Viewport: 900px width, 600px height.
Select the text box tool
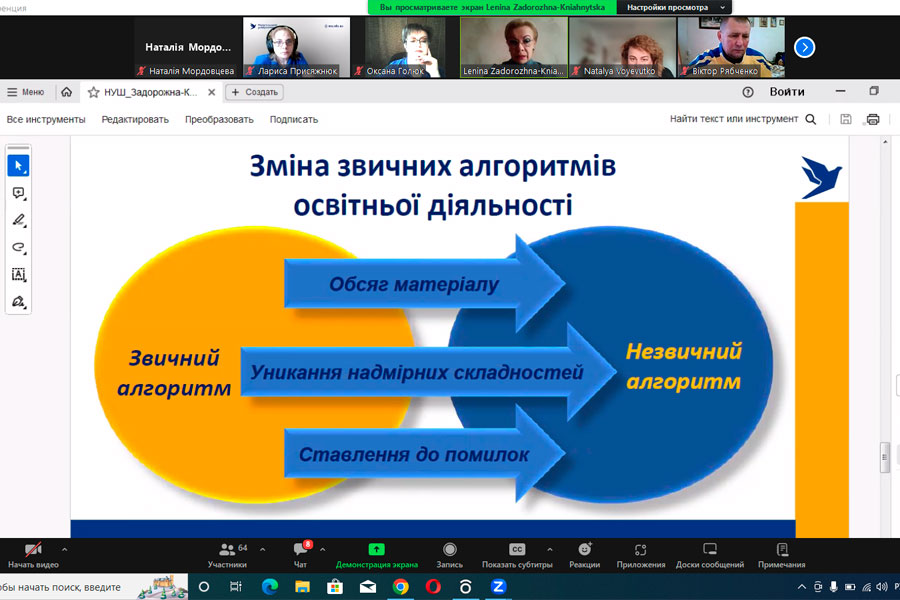pos(18,274)
